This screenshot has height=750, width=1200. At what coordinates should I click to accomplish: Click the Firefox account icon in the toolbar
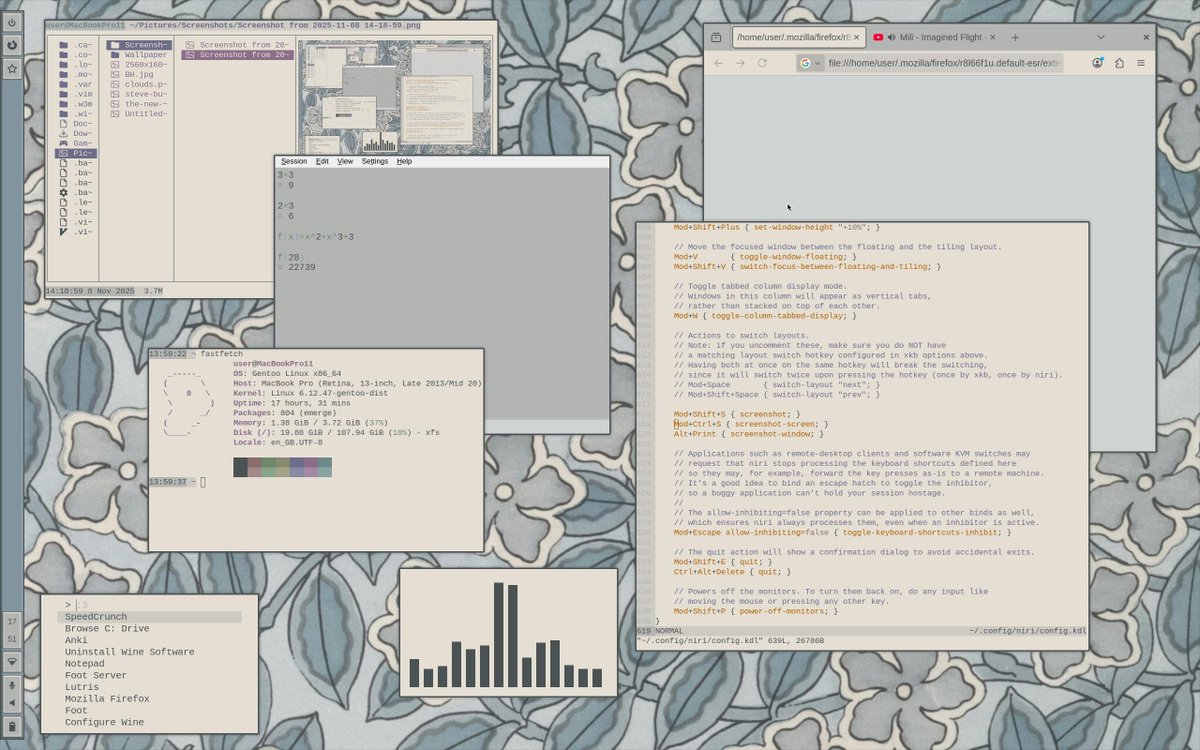point(1096,62)
